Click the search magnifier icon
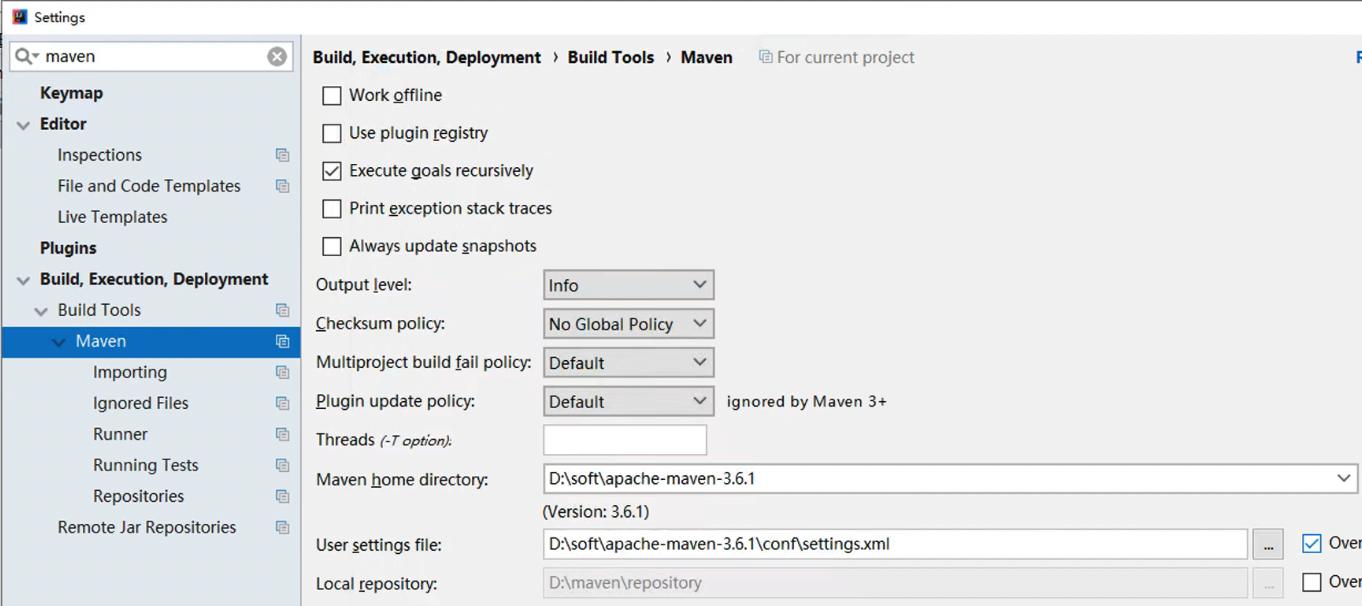 (24, 57)
